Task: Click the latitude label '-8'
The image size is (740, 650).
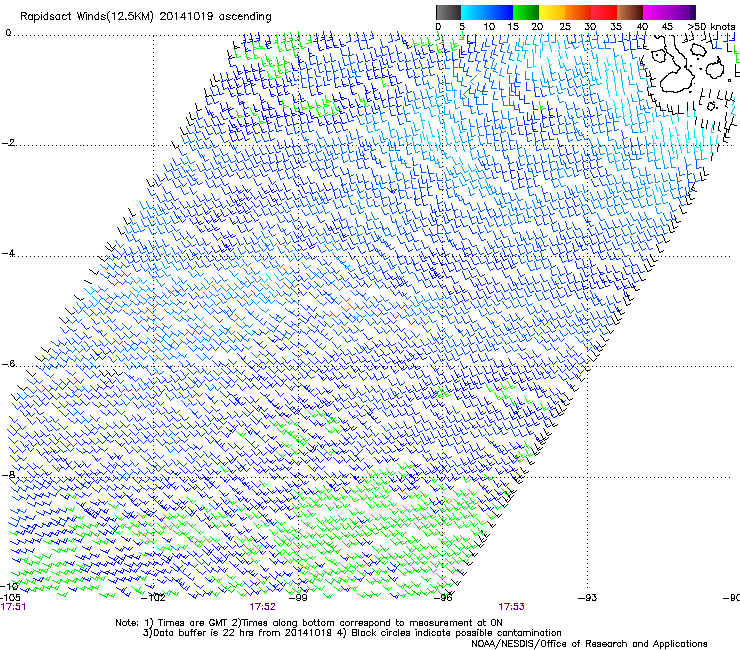Action: pyautogui.click(x=8, y=475)
